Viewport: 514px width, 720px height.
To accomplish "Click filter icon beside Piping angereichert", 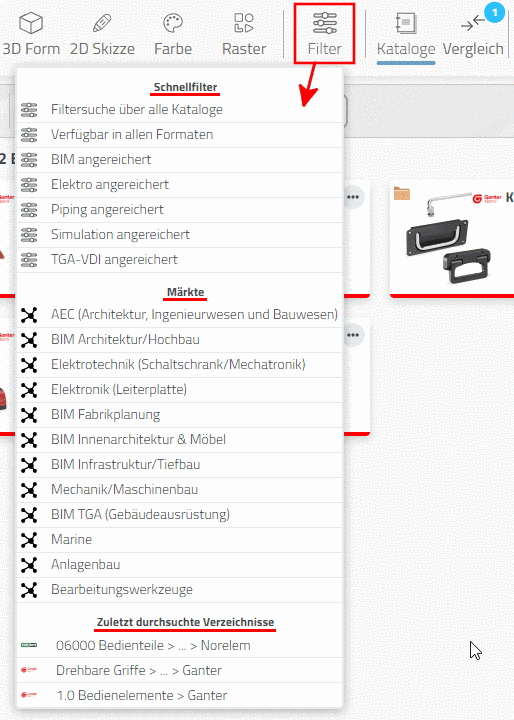I will coord(29,210).
